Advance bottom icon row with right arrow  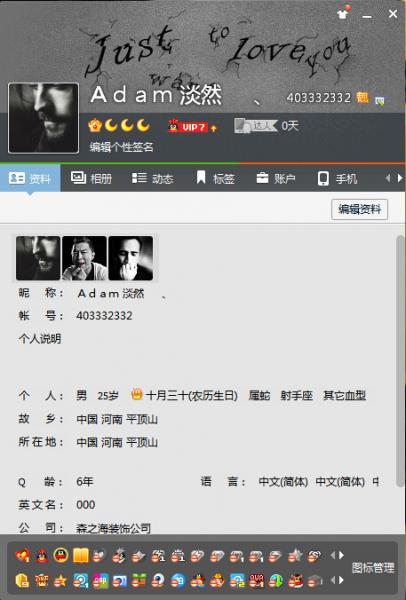(341, 580)
